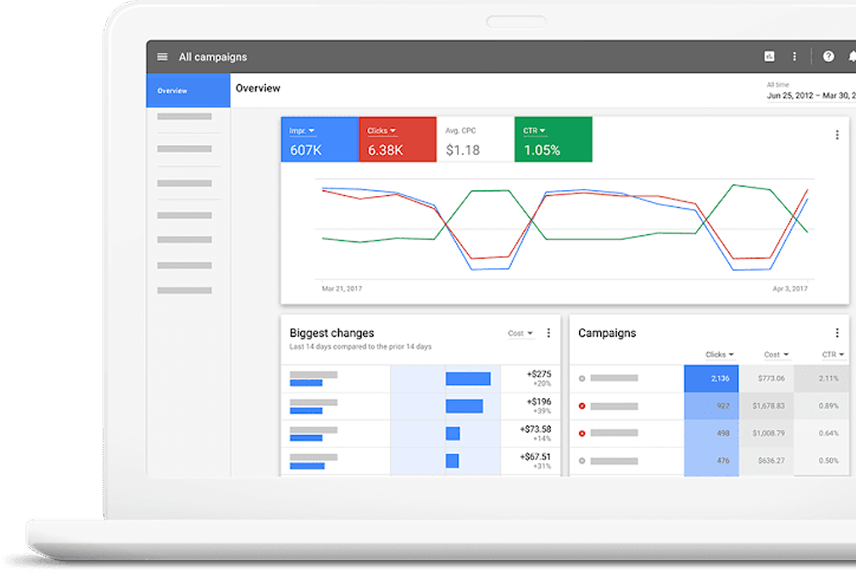The height and width of the screenshot is (572, 856).
Task: Click the 0.50% CTR cell
Action: point(822,461)
